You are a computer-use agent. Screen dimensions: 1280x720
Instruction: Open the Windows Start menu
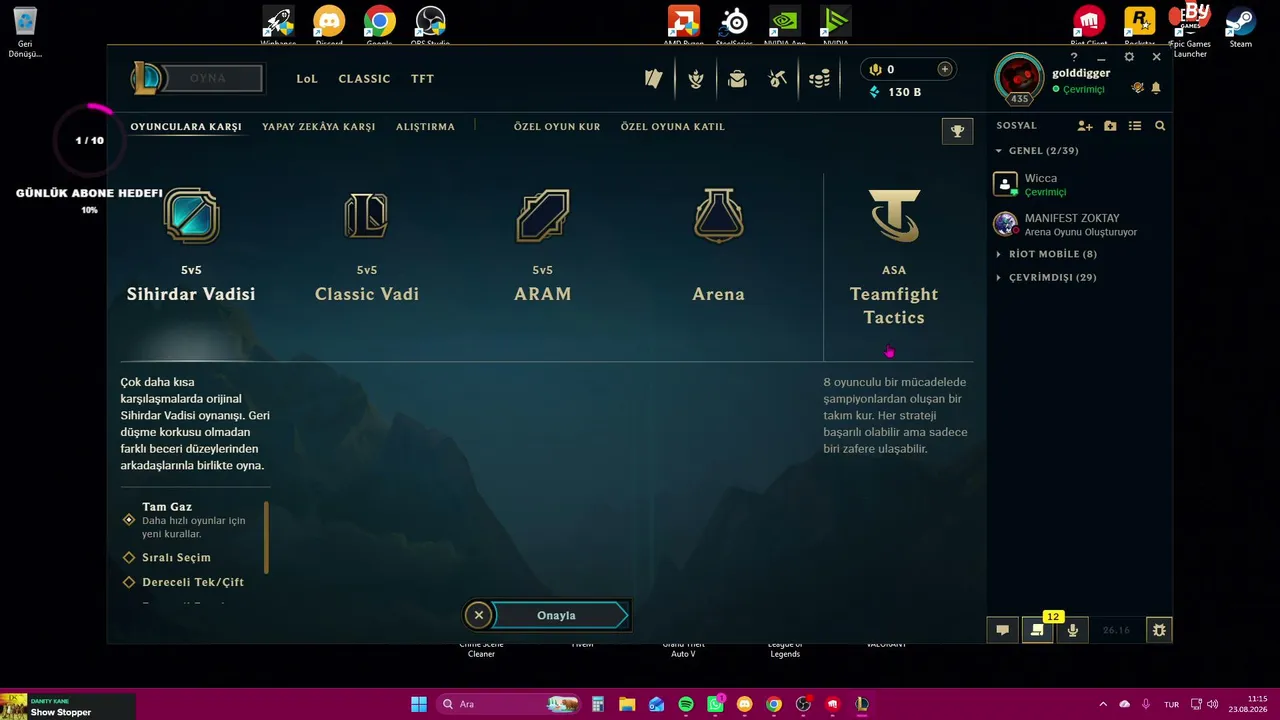coord(419,704)
